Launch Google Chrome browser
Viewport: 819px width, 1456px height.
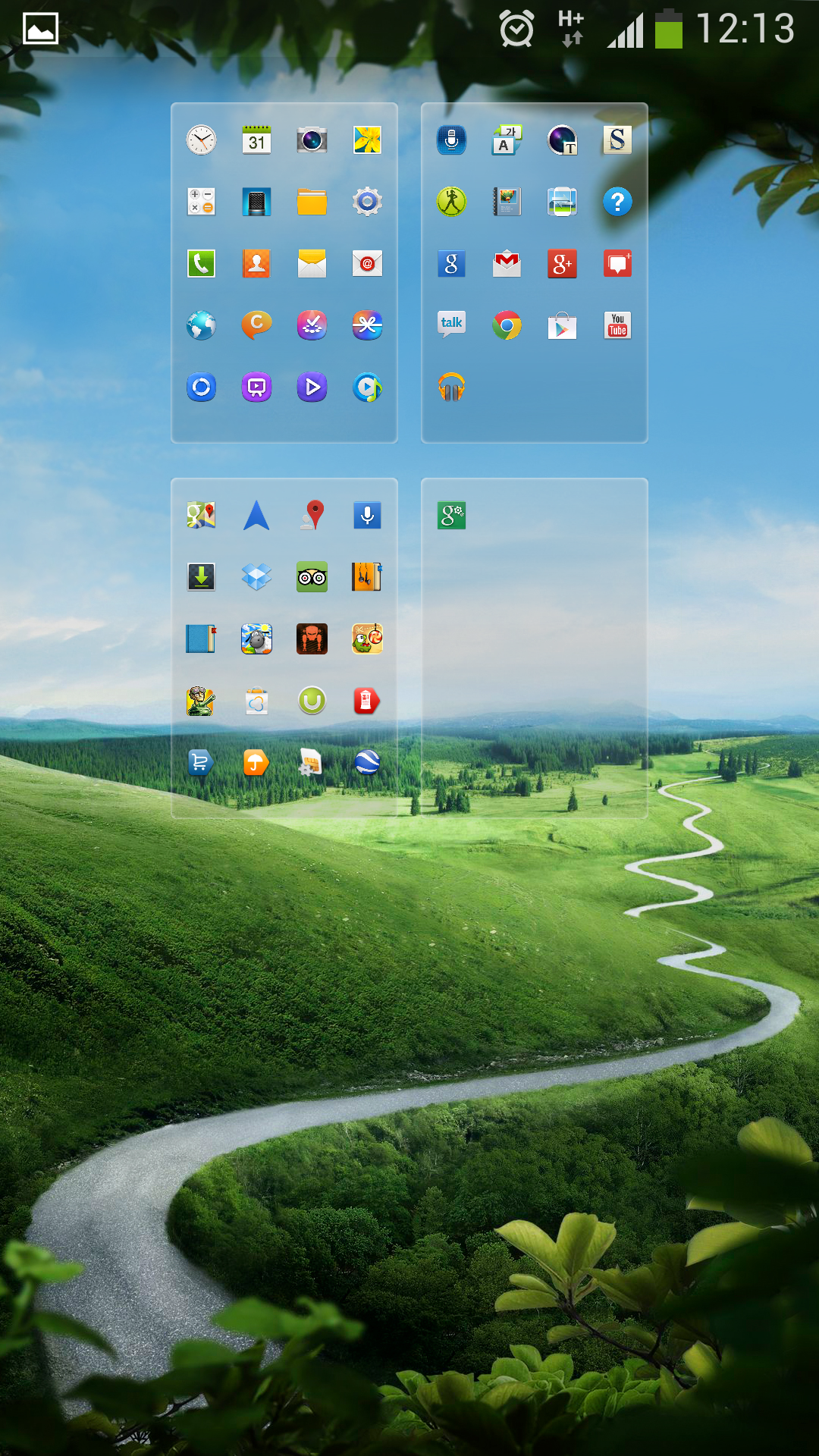tap(507, 326)
